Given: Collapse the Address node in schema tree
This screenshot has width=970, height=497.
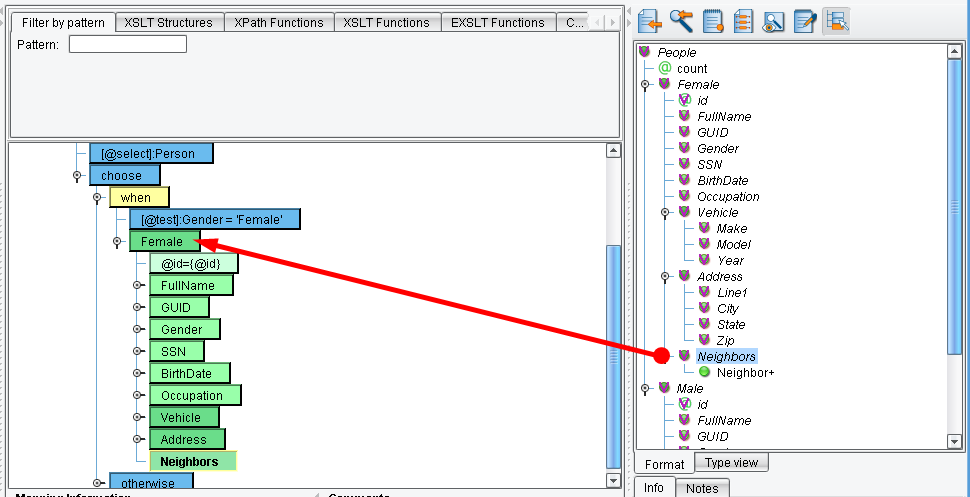Looking at the screenshot, I should 664,276.
